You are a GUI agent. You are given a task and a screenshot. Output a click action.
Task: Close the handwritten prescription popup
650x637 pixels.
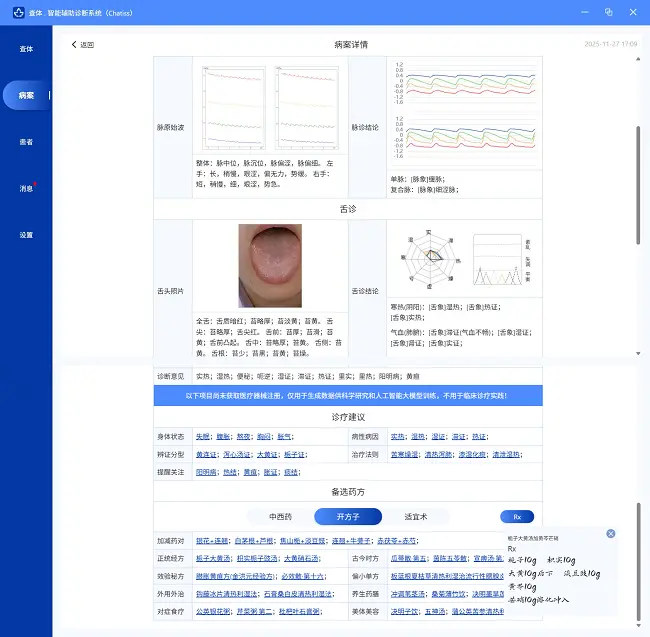611,534
